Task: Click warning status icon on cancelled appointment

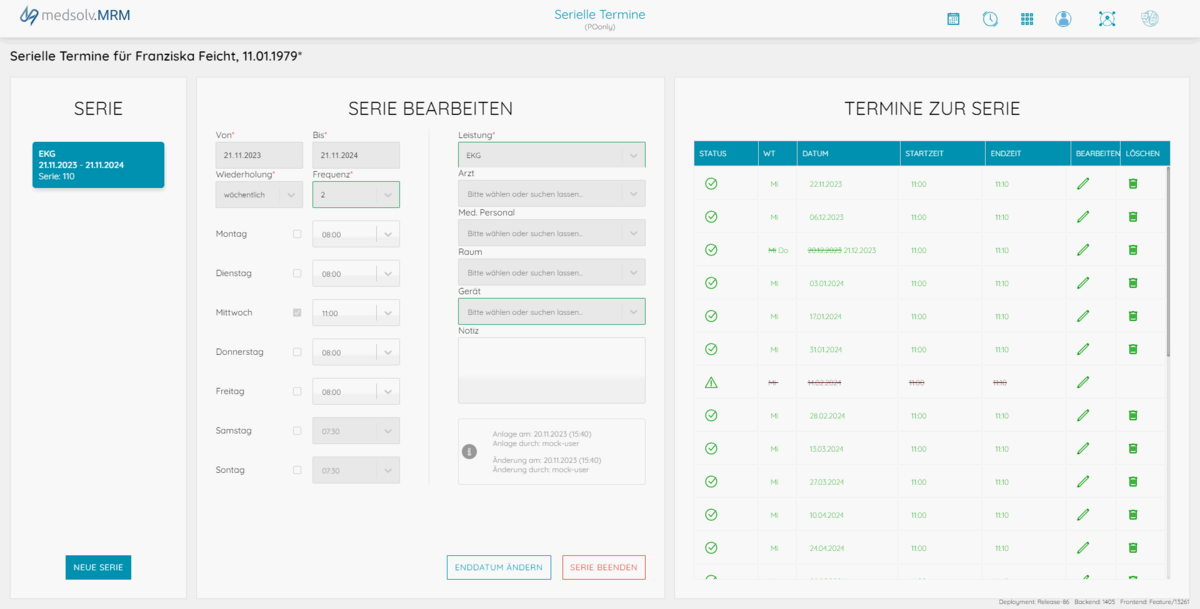Action: pos(711,382)
